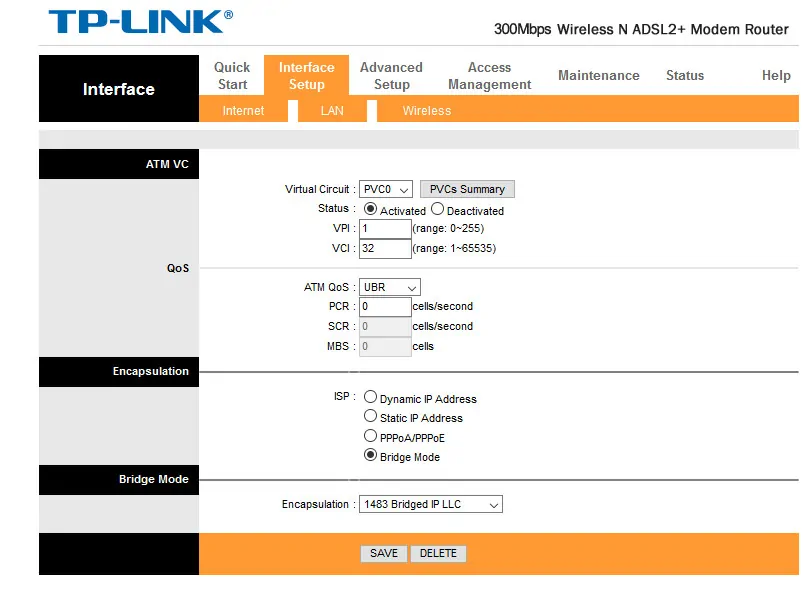Switch to the Interface Setup tab
This screenshot has height=608, width=810.
pos(306,75)
